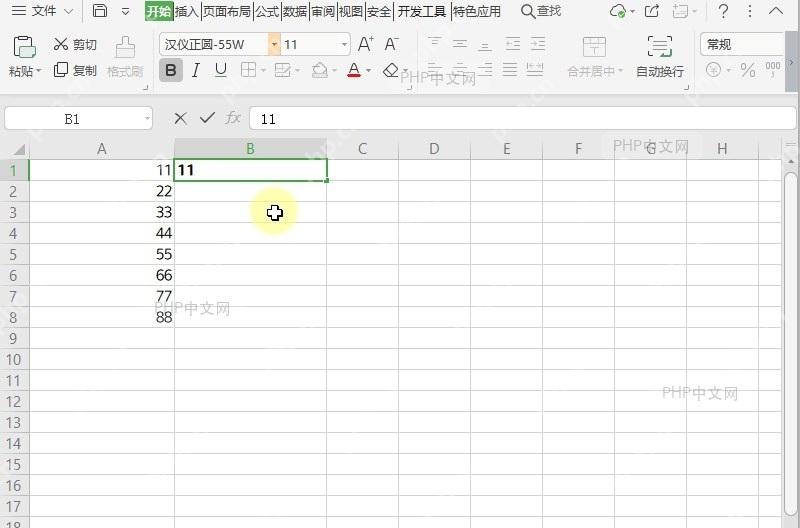Switch to the 插入 tab

(186, 11)
